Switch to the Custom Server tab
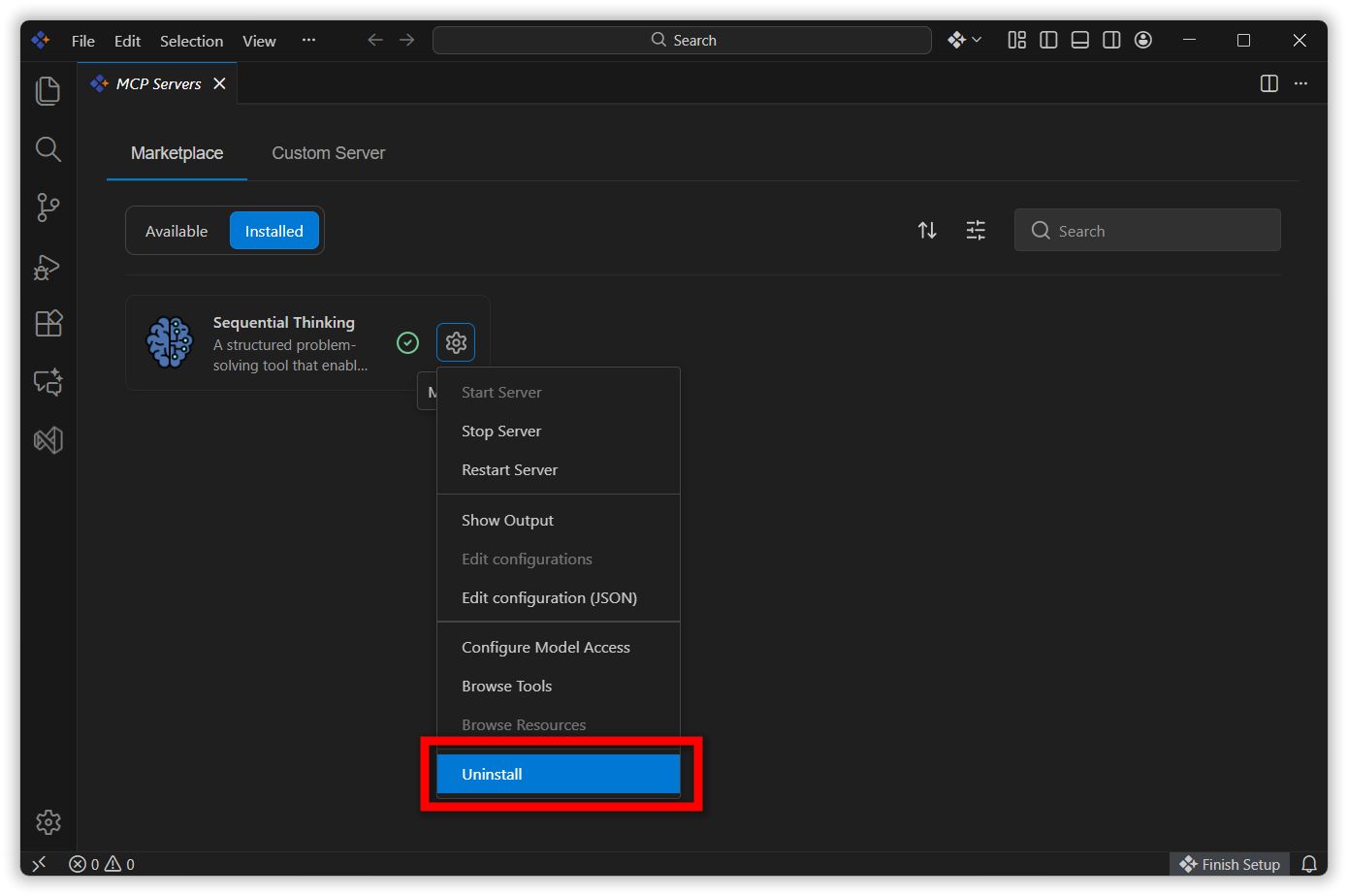The height and width of the screenshot is (896, 1348). (x=328, y=153)
